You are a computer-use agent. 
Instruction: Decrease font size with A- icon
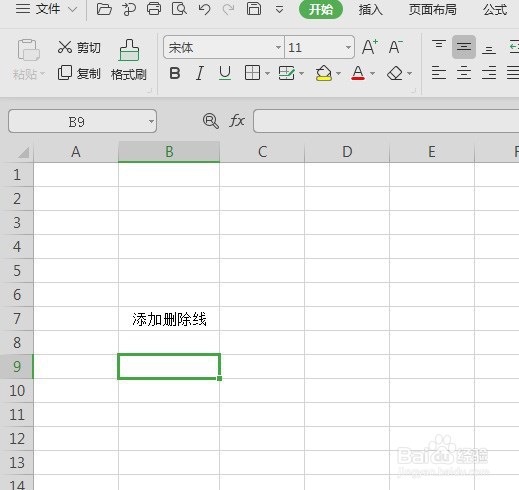click(x=396, y=47)
